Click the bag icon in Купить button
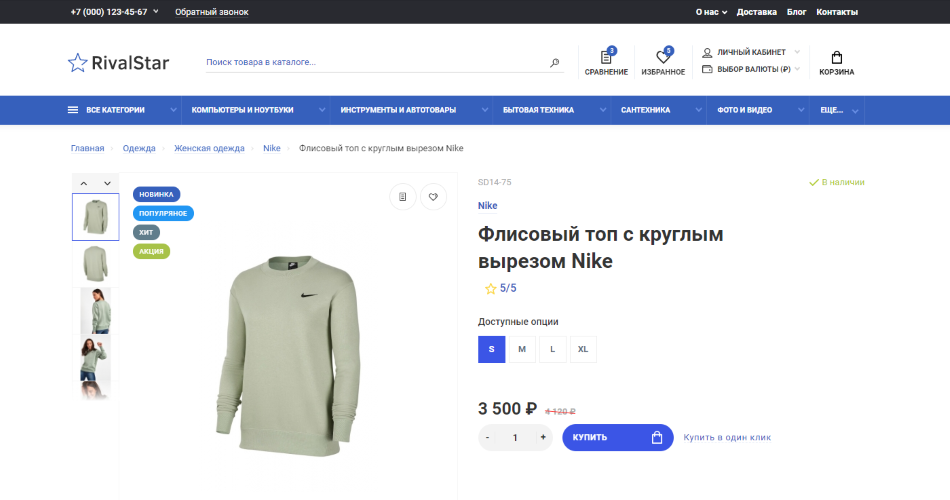950x500 pixels. point(657,438)
